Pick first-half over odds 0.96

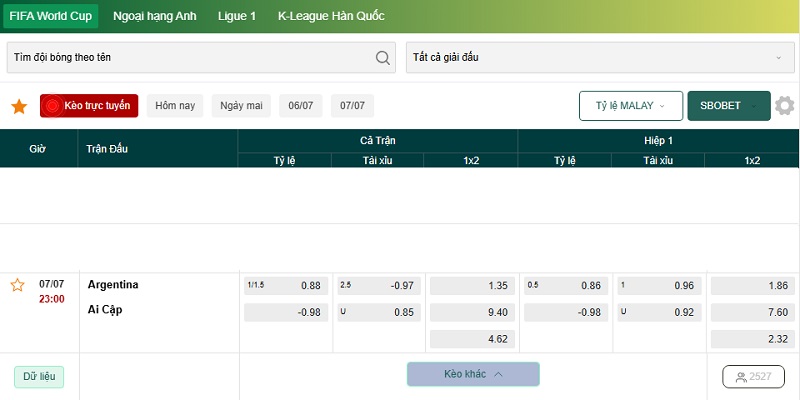click(x=659, y=286)
